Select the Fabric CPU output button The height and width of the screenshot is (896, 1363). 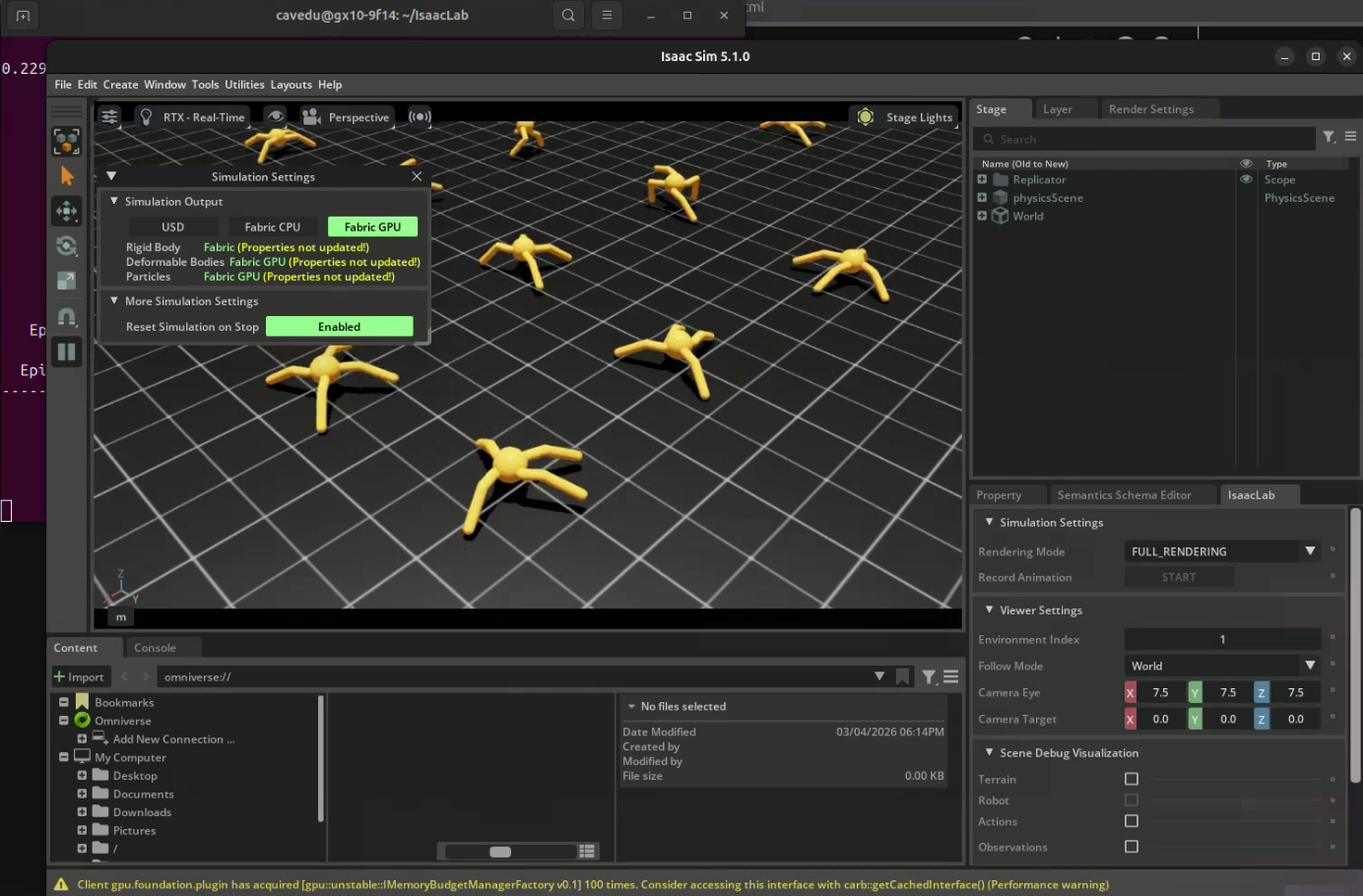272,227
